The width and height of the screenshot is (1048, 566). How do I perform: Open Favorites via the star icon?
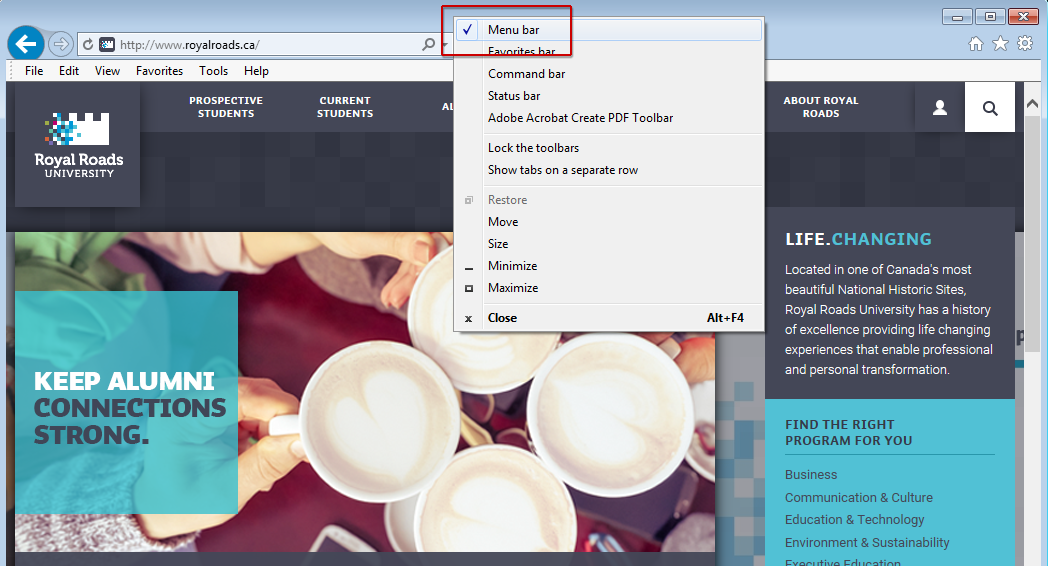[1000, 44]
